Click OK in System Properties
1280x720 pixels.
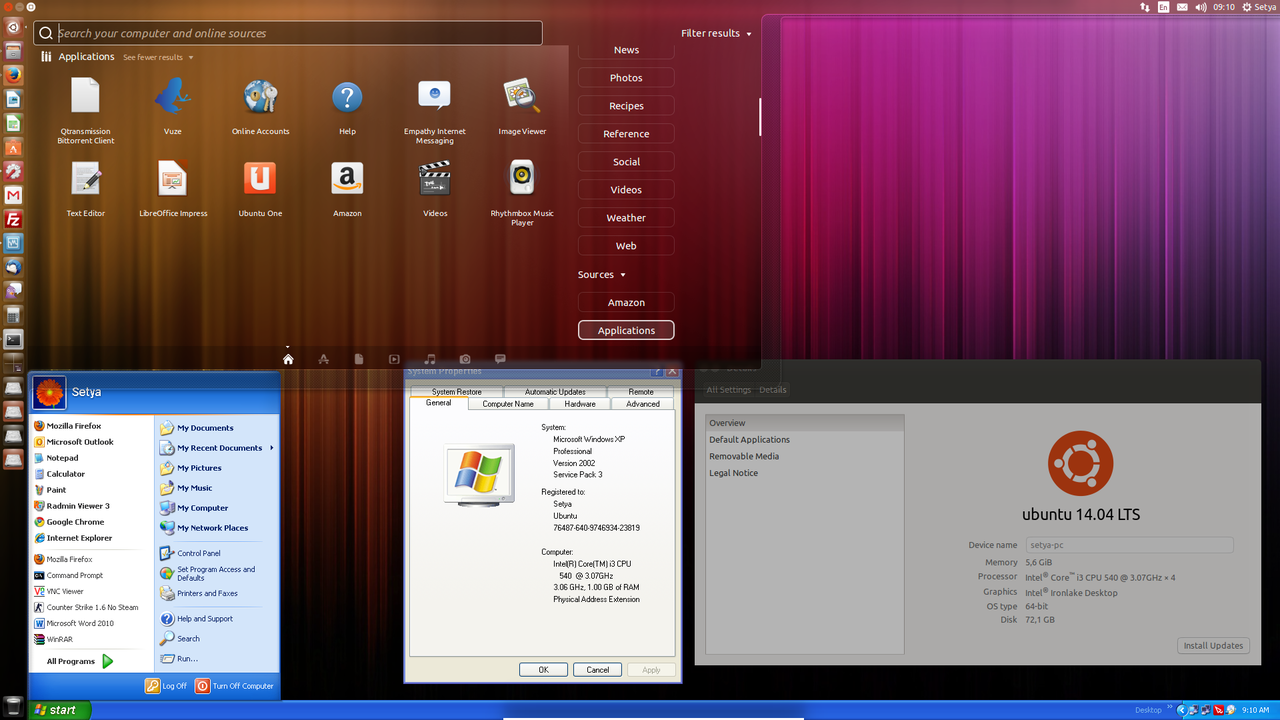pos(543,670)
